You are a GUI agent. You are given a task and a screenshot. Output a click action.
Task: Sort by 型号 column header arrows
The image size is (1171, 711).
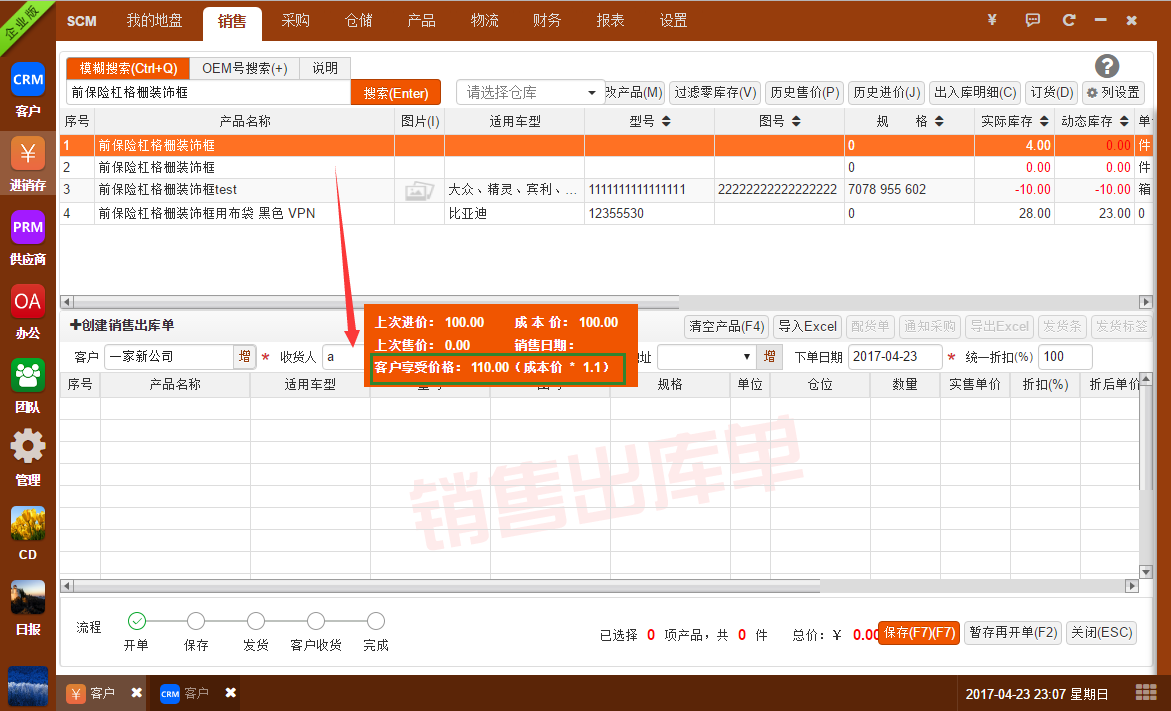coord(665,121)
